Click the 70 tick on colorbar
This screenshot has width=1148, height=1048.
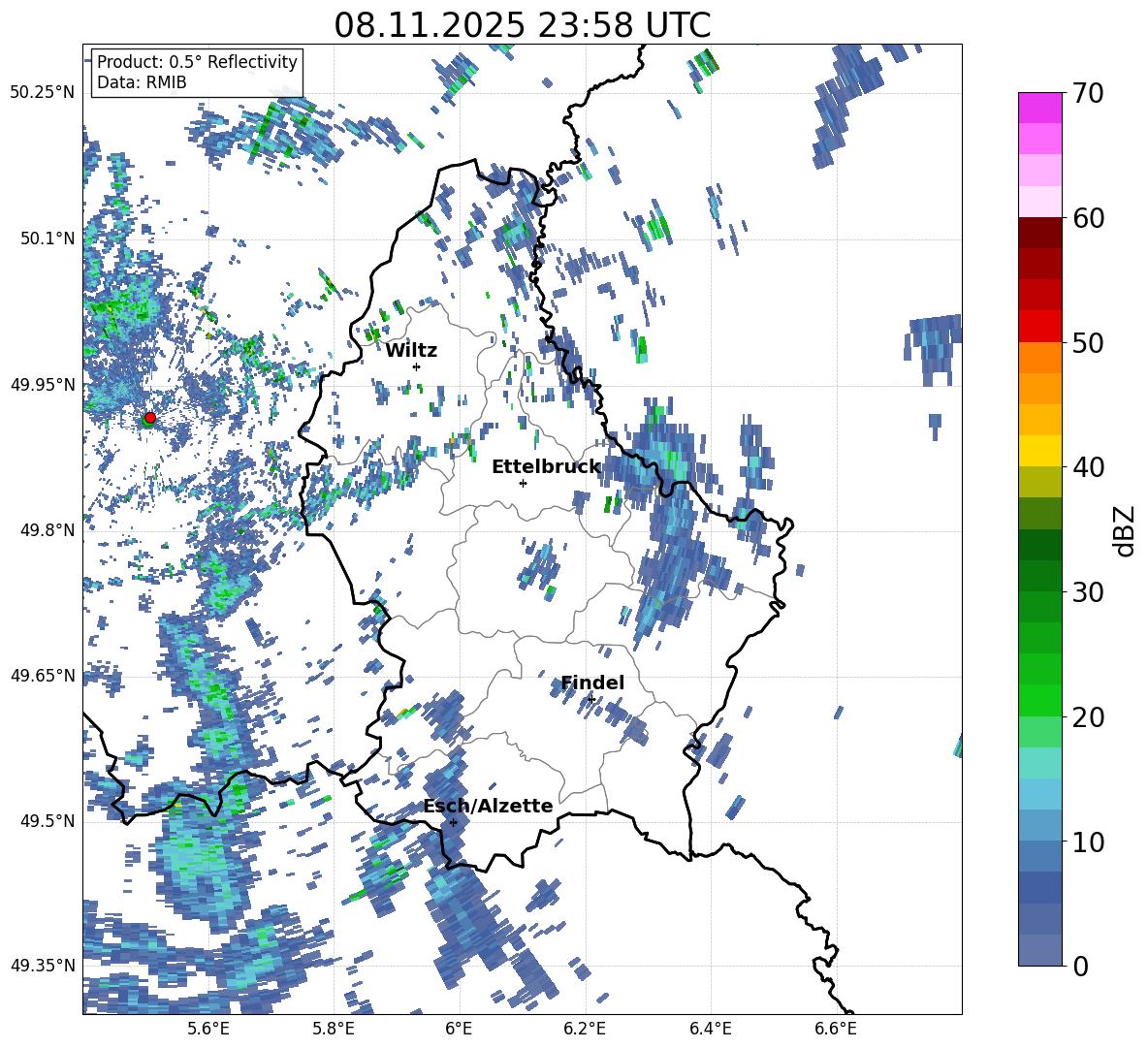(1087, 94)
